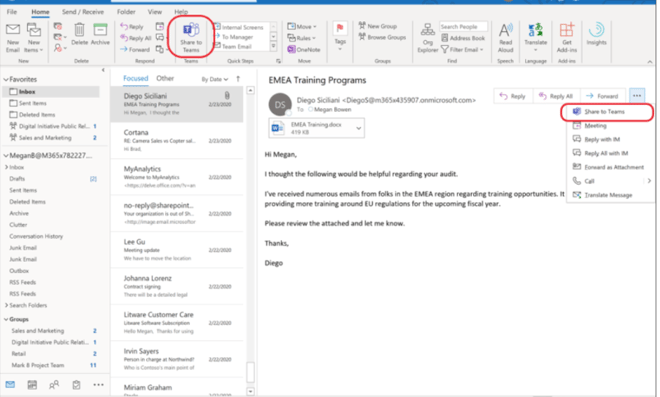Click Reply in reading pane
660x397 pixels.
[x=513, y=96]
